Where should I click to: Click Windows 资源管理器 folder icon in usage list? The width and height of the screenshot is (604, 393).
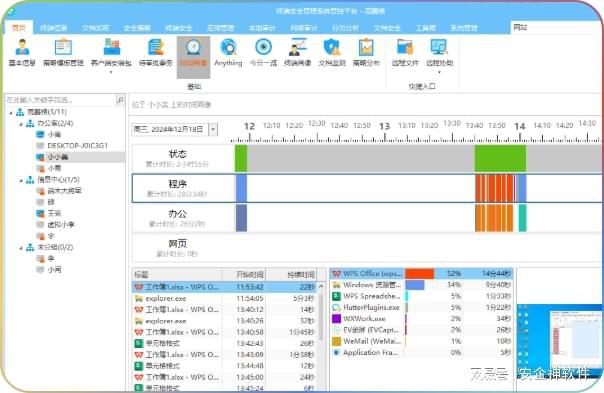click(336, 285)
